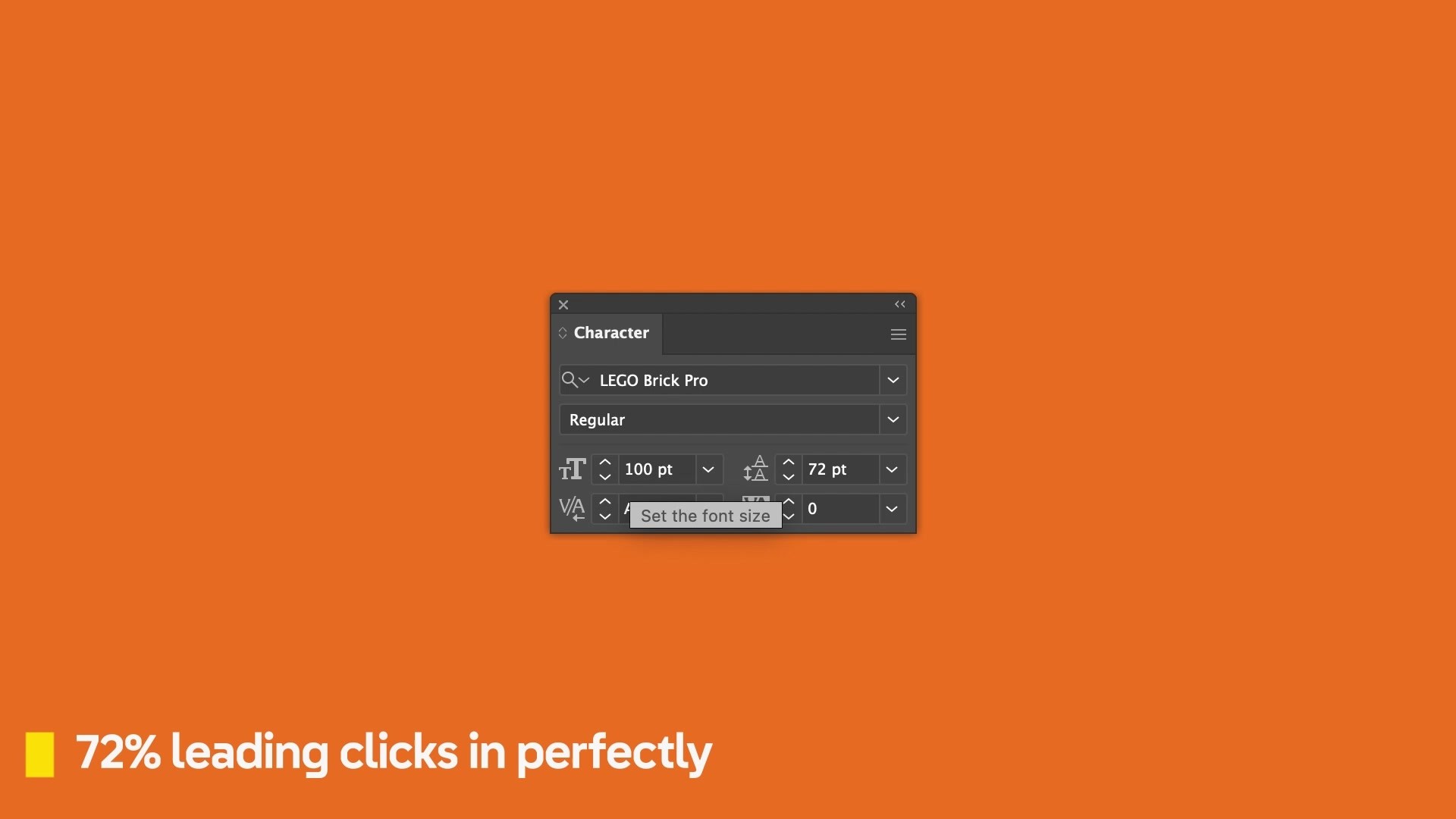Click the leading line-height icon
The image size is (1456, 819).
pyautogui.click(x=756, y=467)
